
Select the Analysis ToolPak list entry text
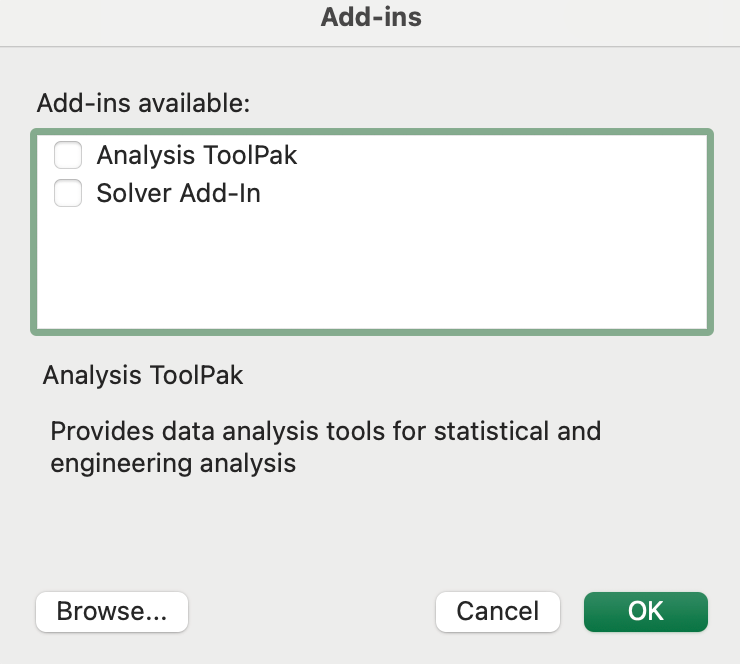point(196,155)
